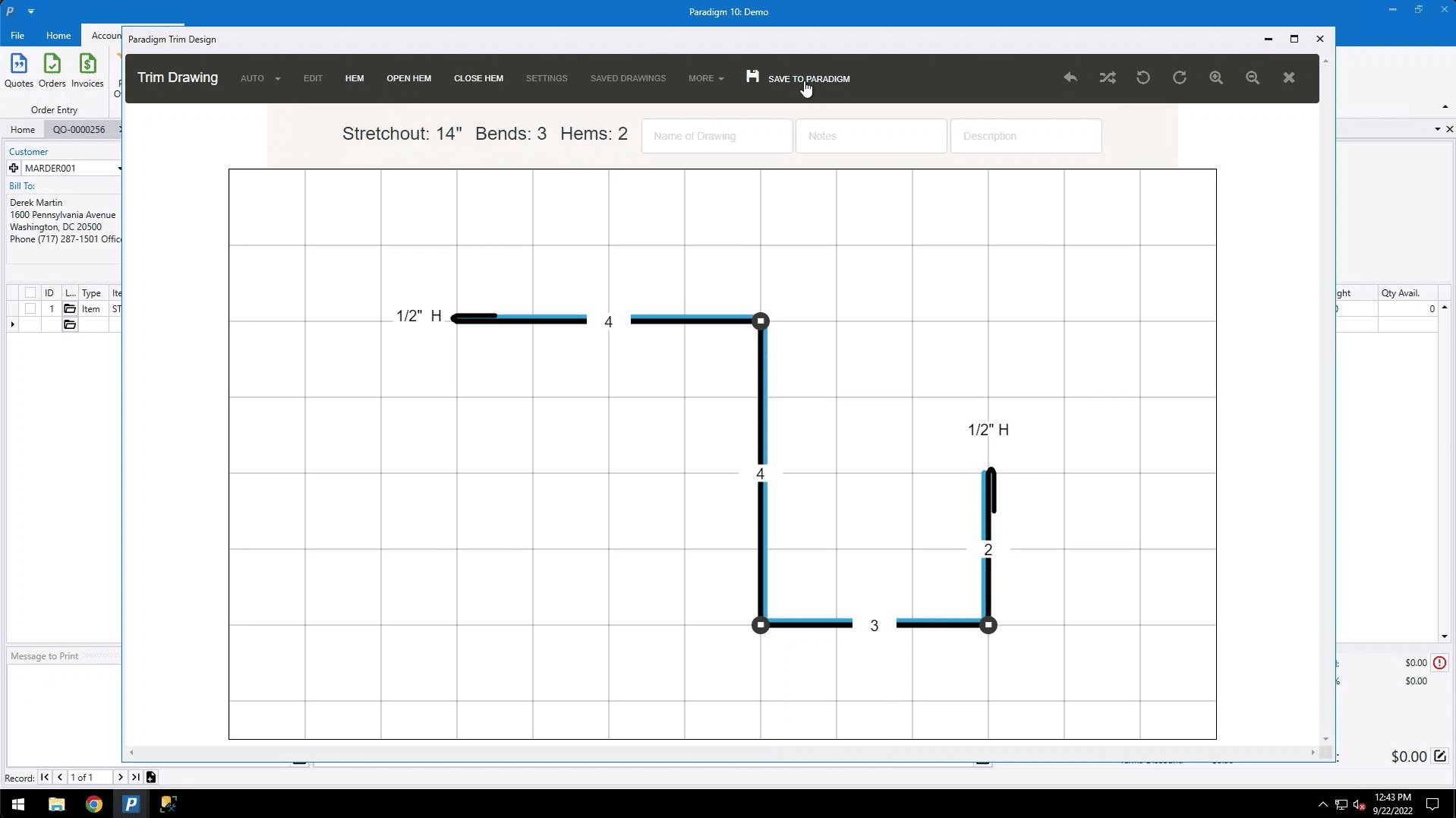This screenshot has width=1456, height=818.
Task: Zoom in on the trim drawing
Action: (1215, 77)
